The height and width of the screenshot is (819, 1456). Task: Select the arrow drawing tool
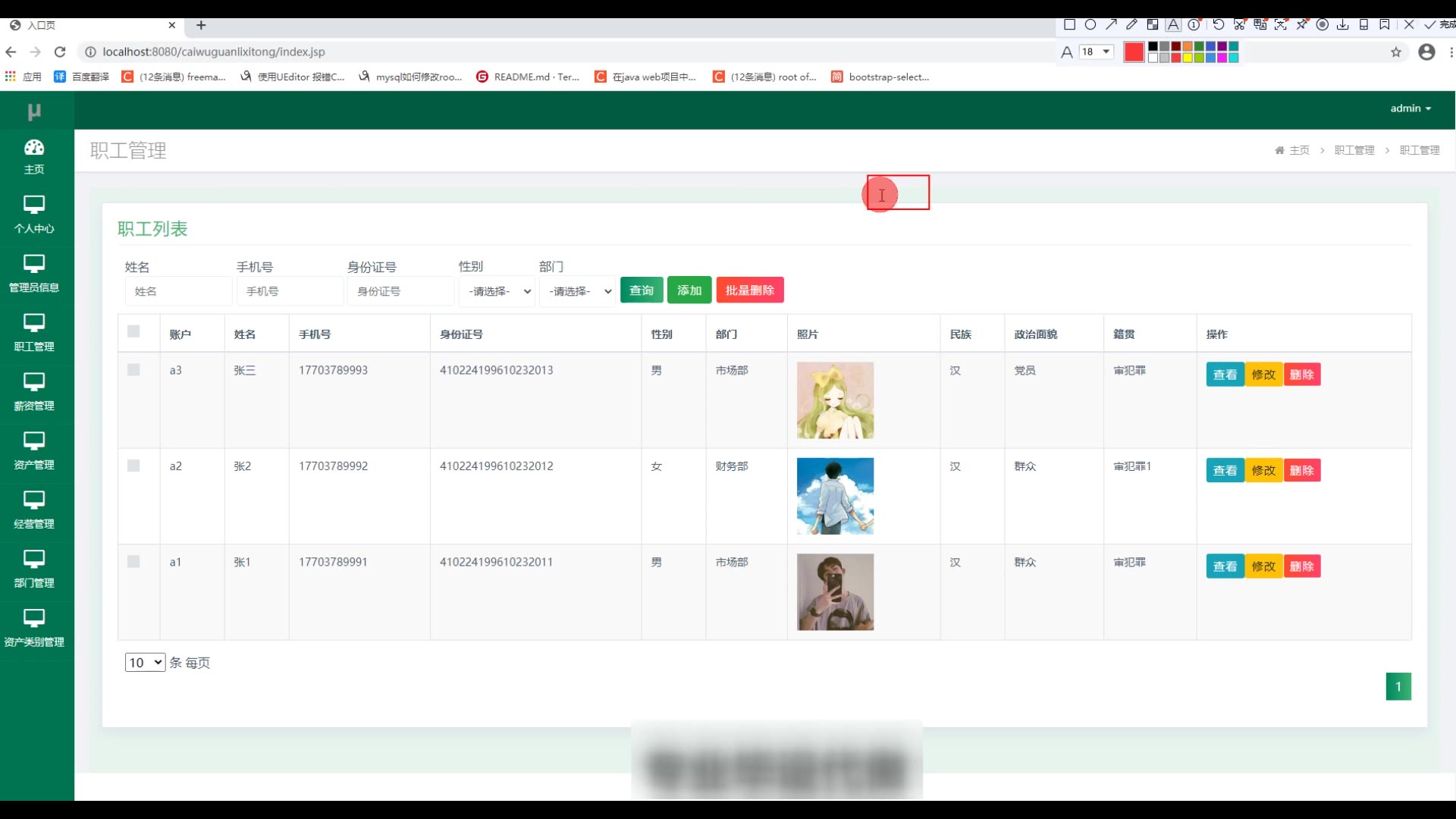click(x=1111, y=24)
